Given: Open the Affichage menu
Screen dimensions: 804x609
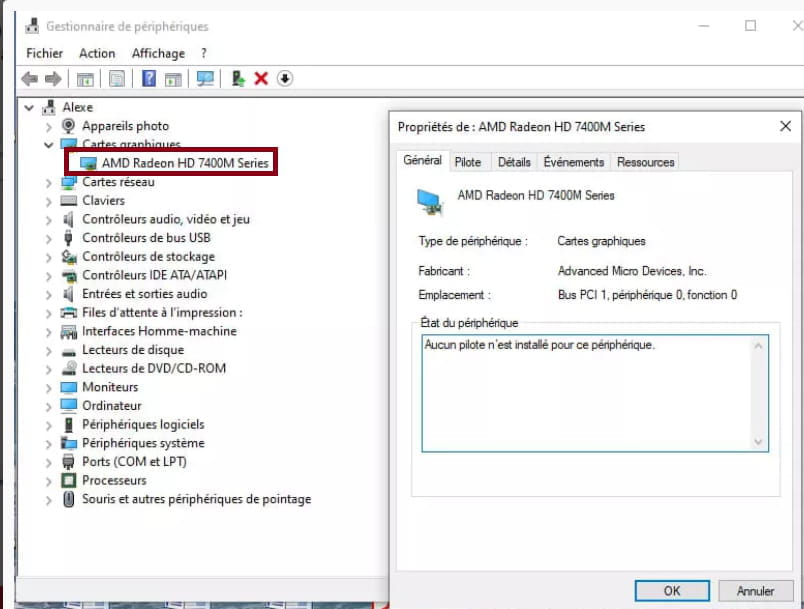Looking at the screenshot, I should point(158,53).
